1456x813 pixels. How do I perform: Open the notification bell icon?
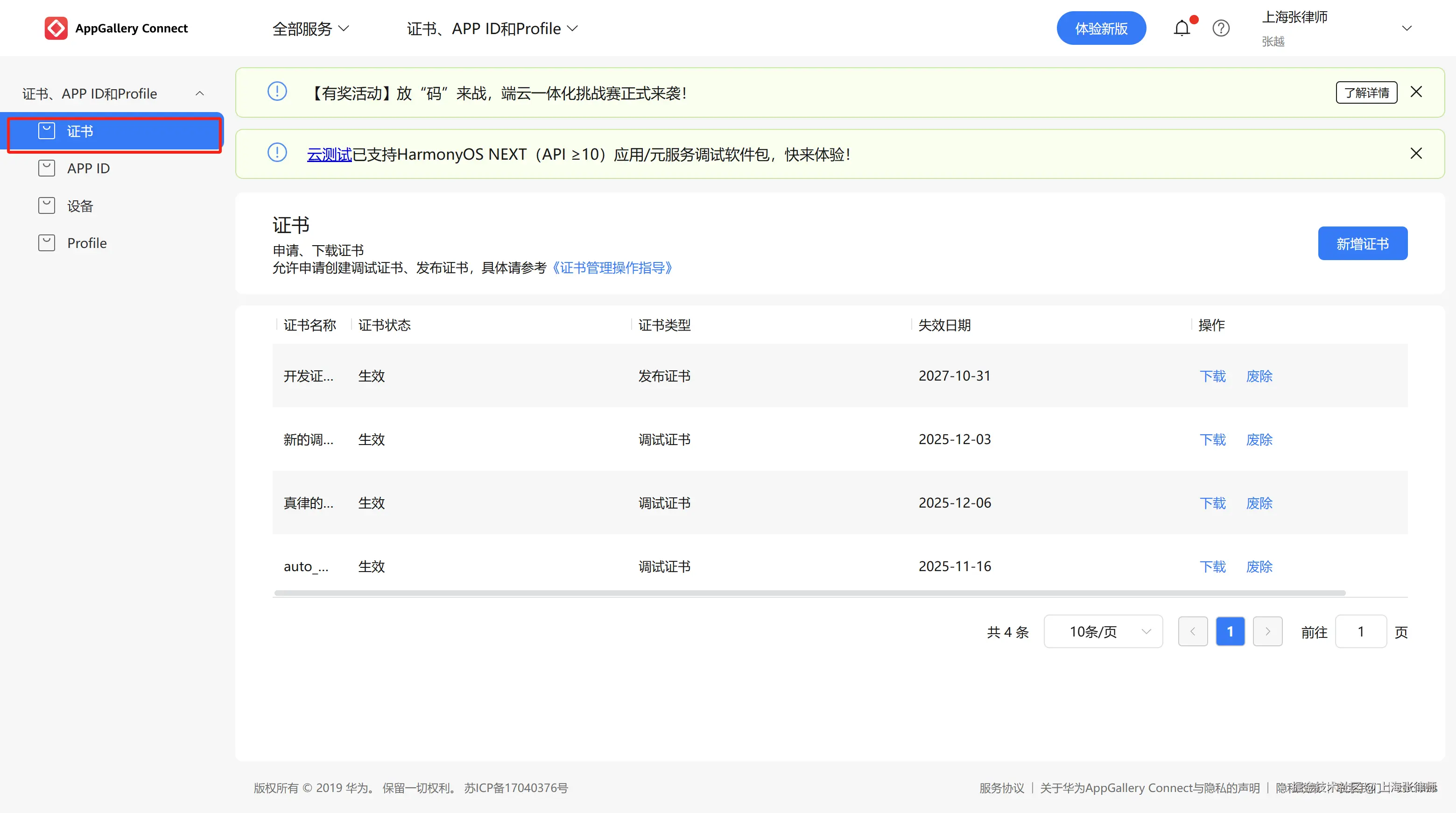pos(1182,28)
